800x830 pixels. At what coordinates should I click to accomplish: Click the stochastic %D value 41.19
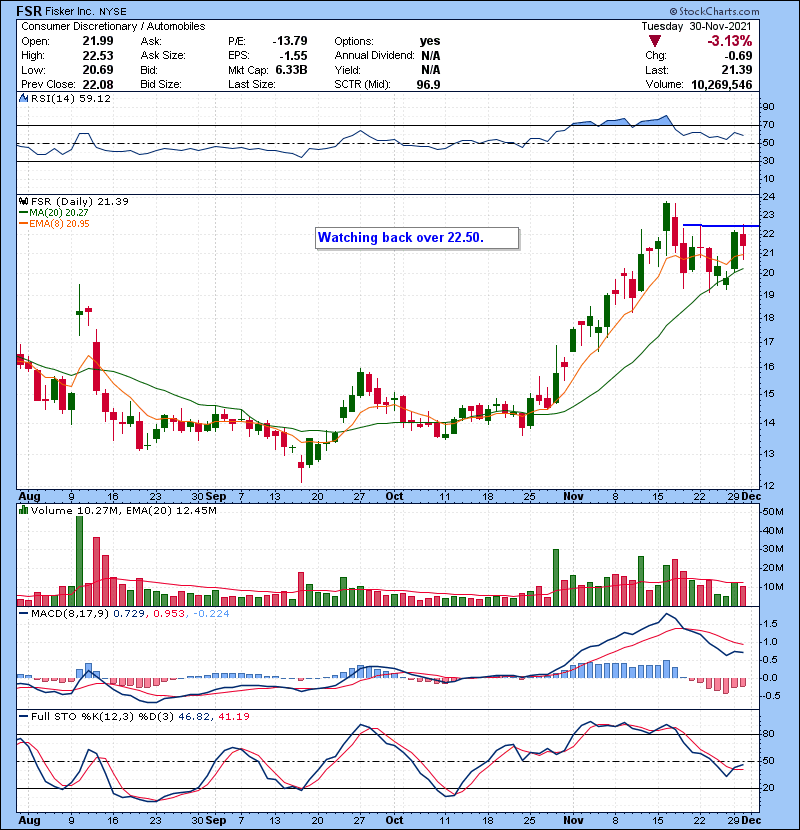233,716
